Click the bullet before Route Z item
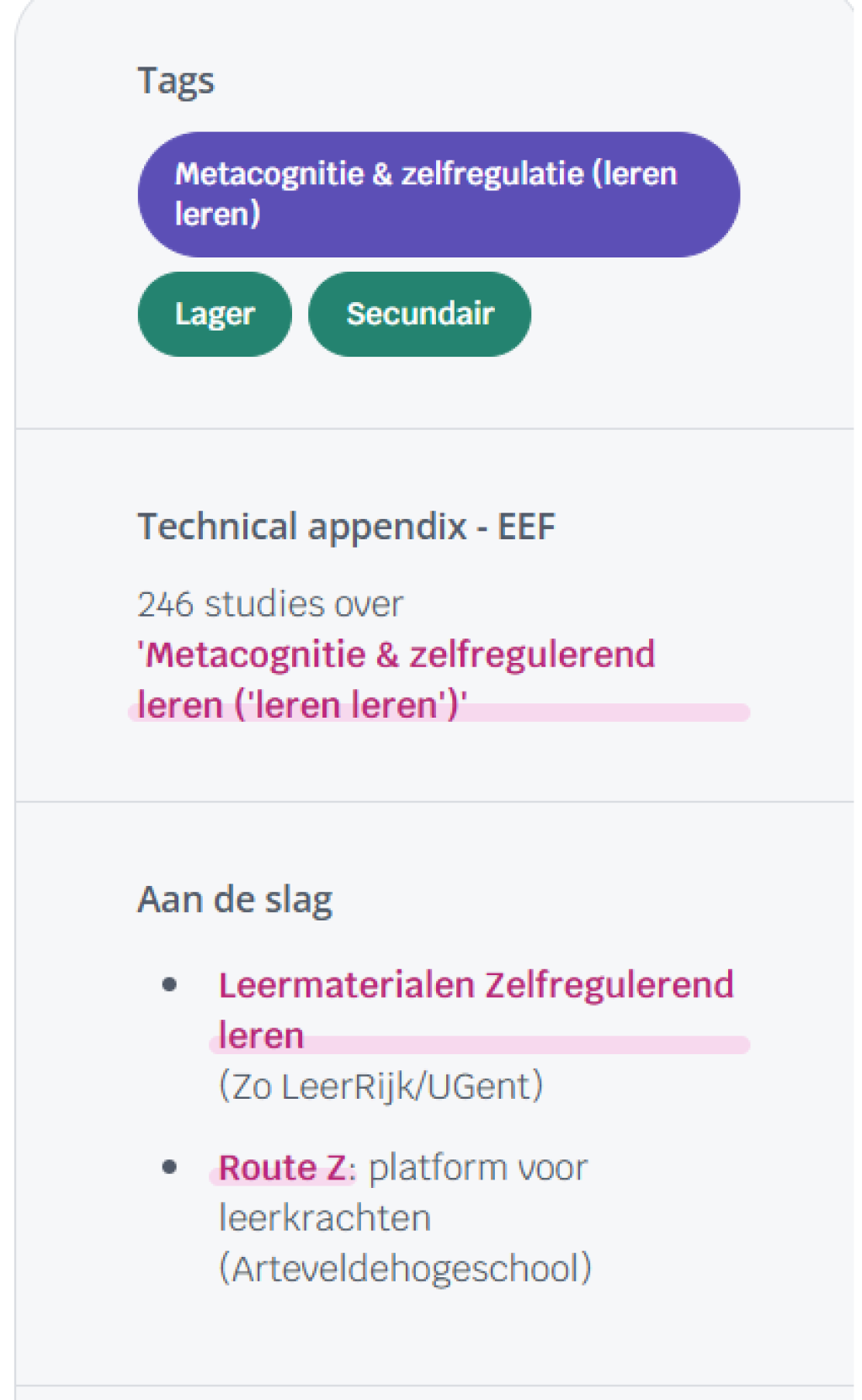Viewport: 862px width, 1400px height. pos(170,1167)
